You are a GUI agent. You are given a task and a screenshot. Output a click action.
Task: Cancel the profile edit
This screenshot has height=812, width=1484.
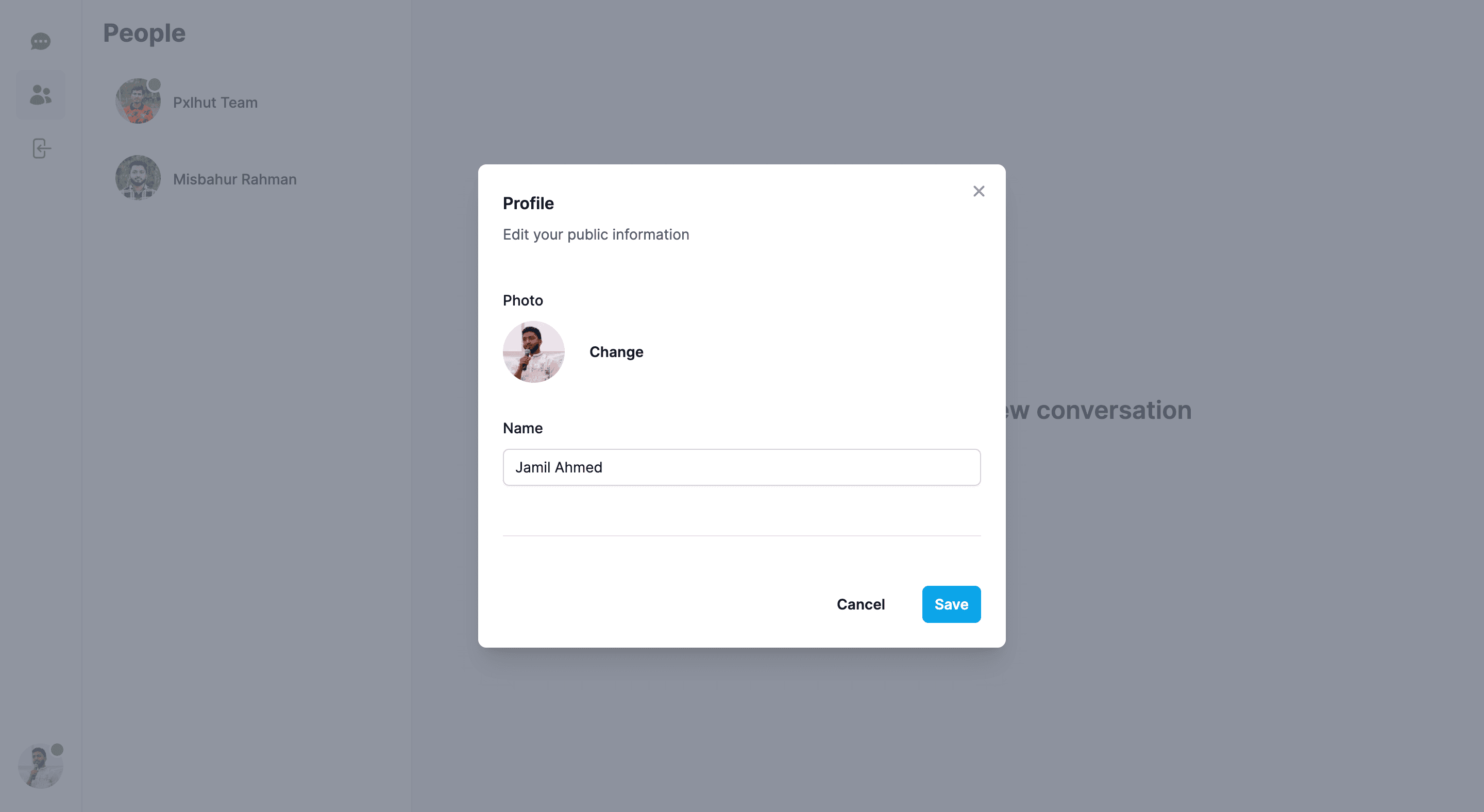pyautogui.click(x=861, y=604)
